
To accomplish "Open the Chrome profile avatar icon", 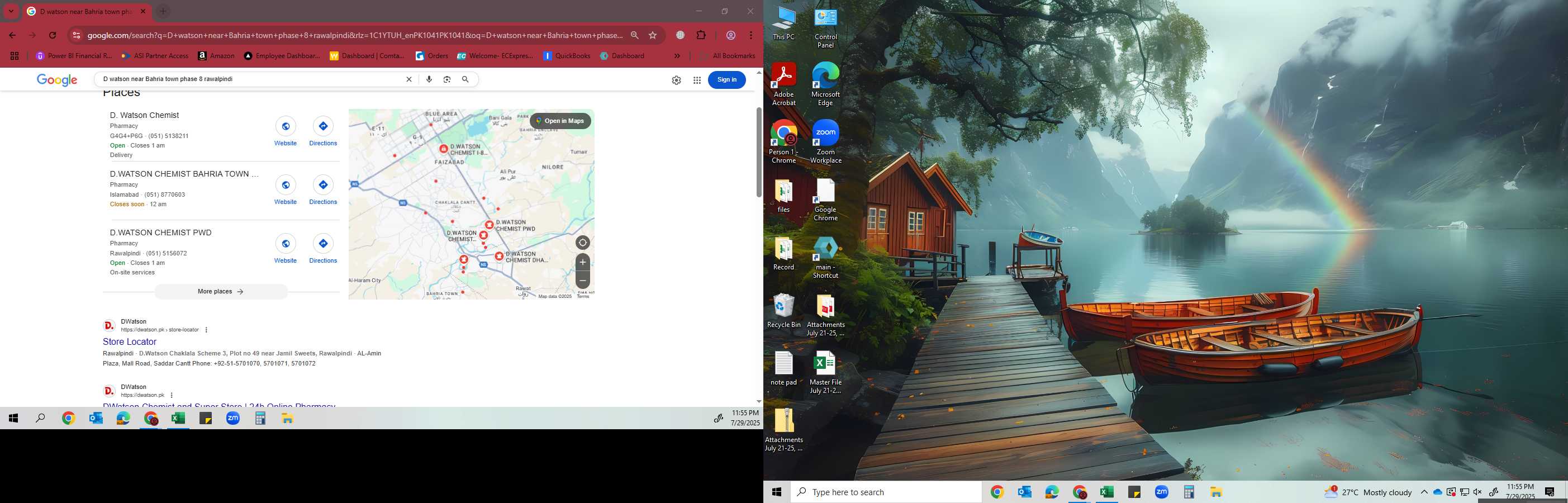I will pos(731,35).
